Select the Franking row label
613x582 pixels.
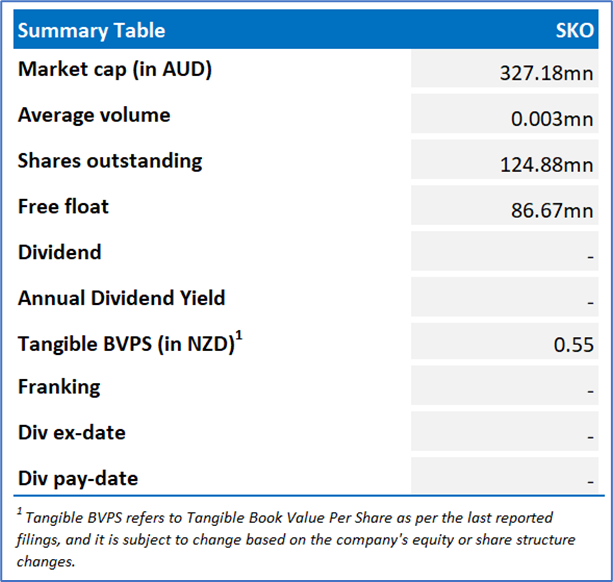tap(59, 387)
